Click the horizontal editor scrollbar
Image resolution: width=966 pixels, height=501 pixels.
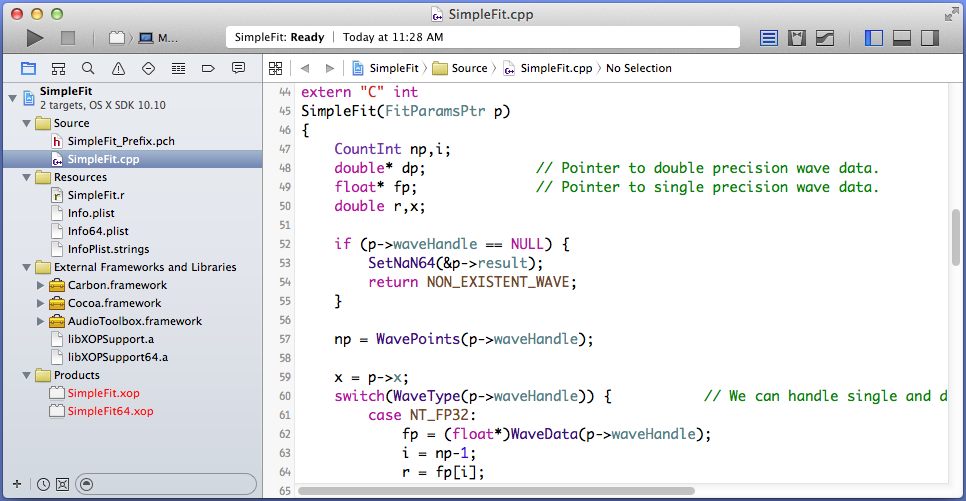click(x=497, y=491)
